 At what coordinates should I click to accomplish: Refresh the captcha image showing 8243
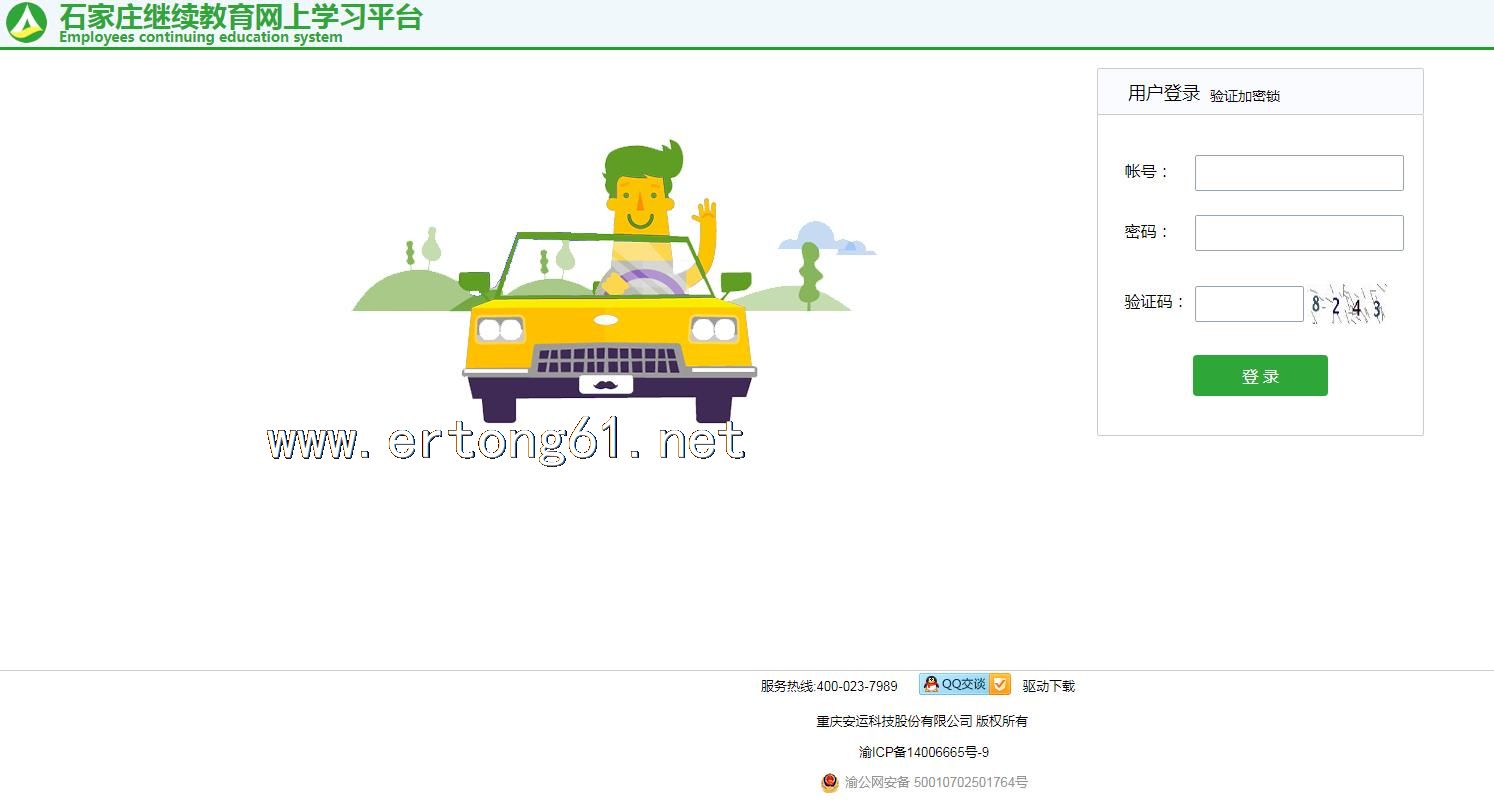[1347, 305]
